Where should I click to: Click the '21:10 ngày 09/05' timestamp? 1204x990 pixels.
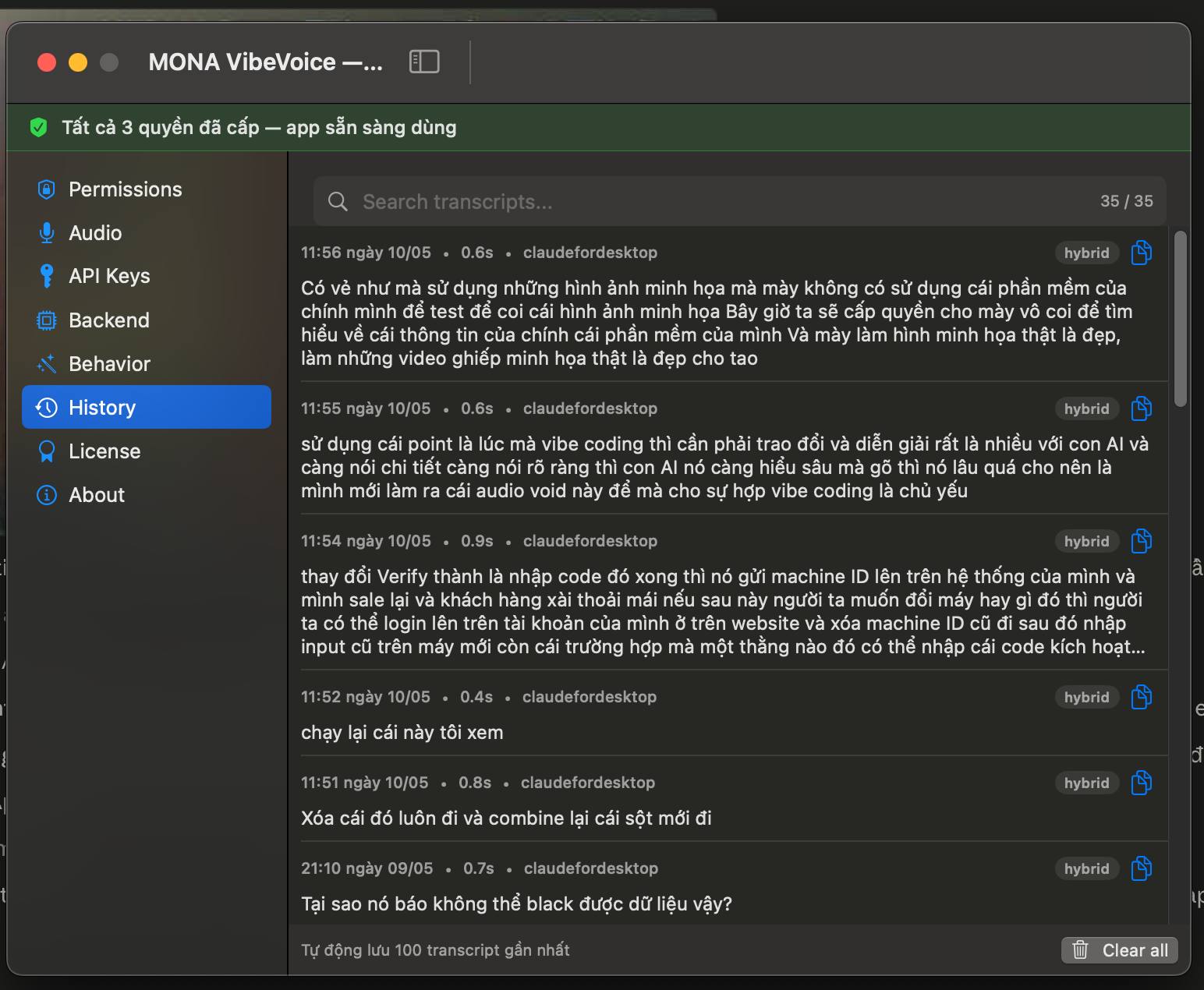pos(367,868)
